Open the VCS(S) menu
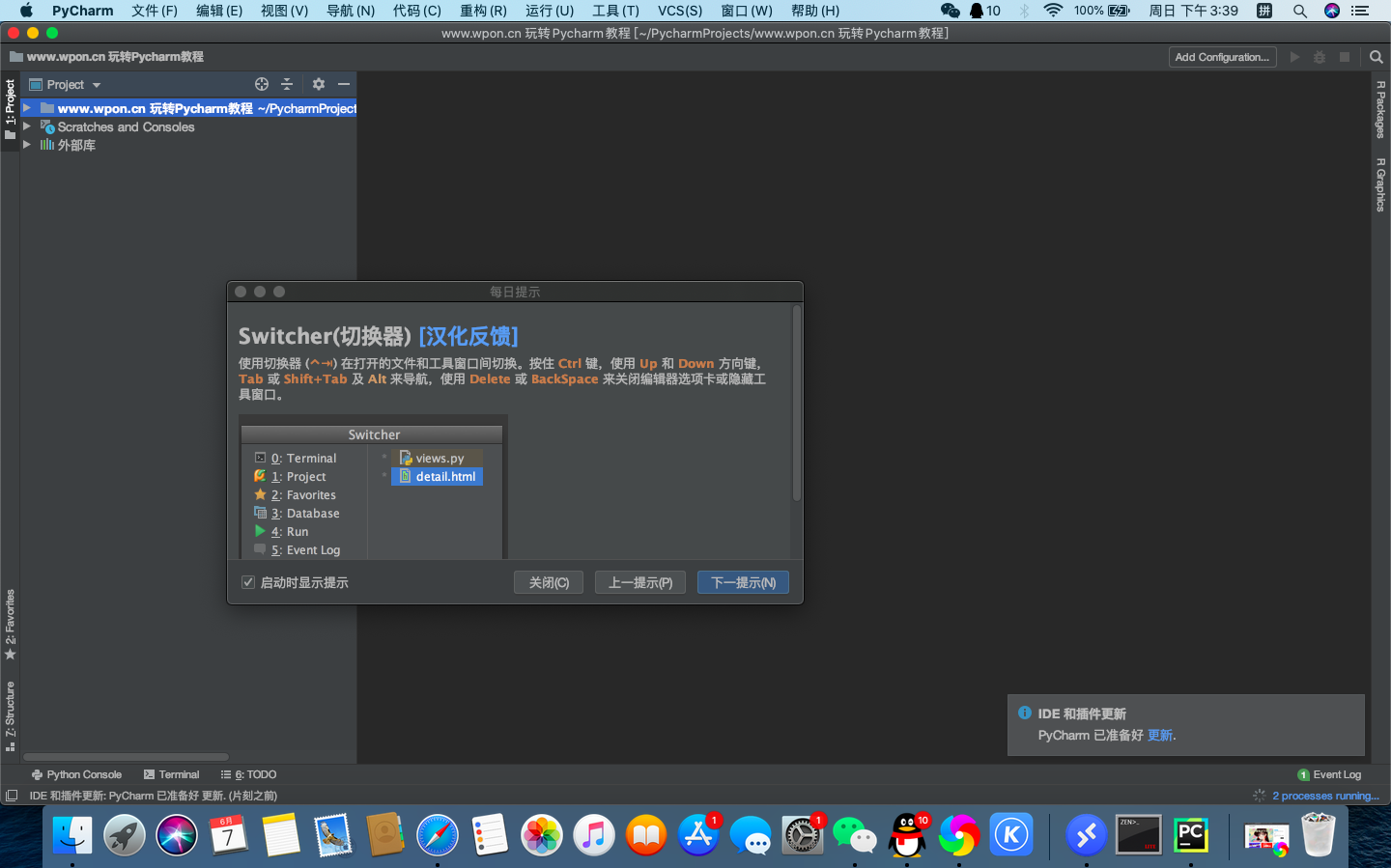Image resolution: width=1391 pixels, height=868 pixels. click(x=680, y=11)
